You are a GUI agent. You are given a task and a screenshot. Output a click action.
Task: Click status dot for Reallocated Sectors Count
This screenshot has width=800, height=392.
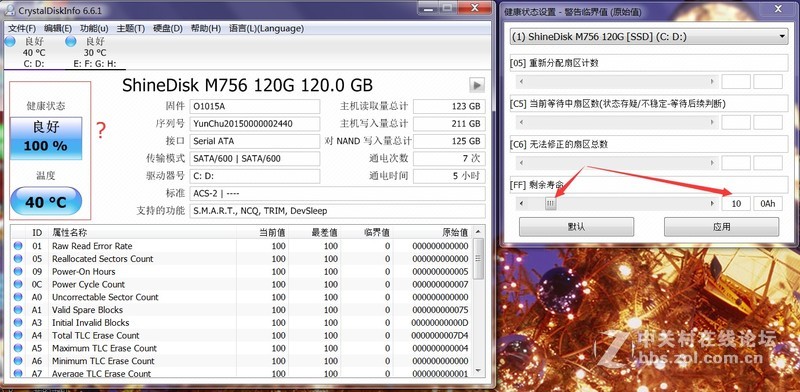click(x=18, y=258)
